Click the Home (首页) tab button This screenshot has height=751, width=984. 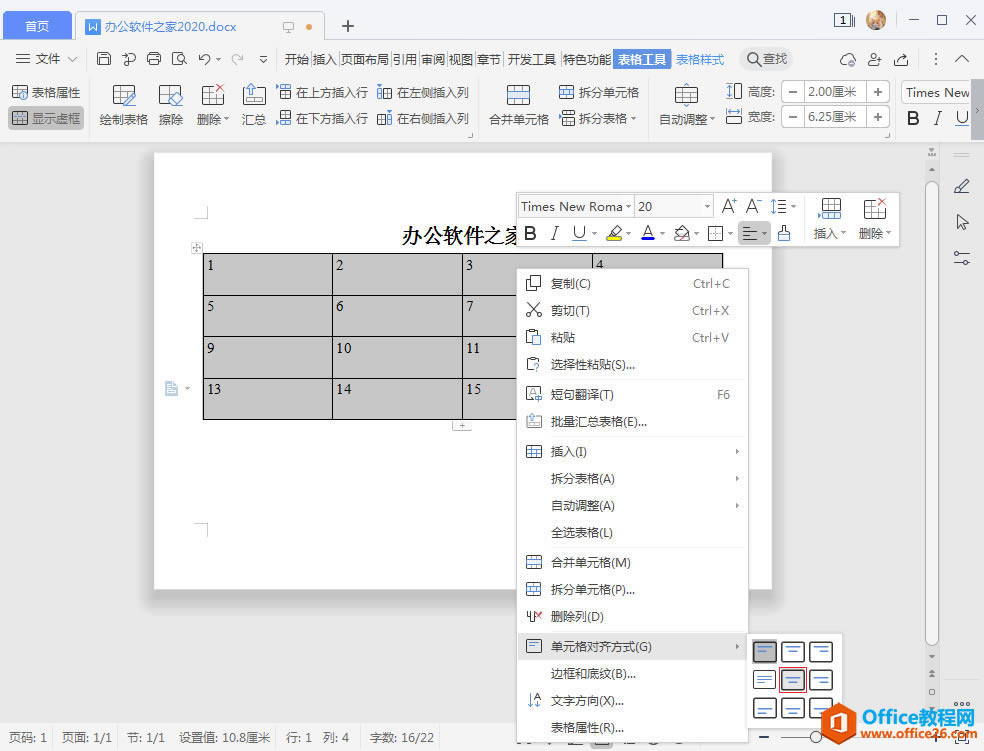click(x=37, y=26)
